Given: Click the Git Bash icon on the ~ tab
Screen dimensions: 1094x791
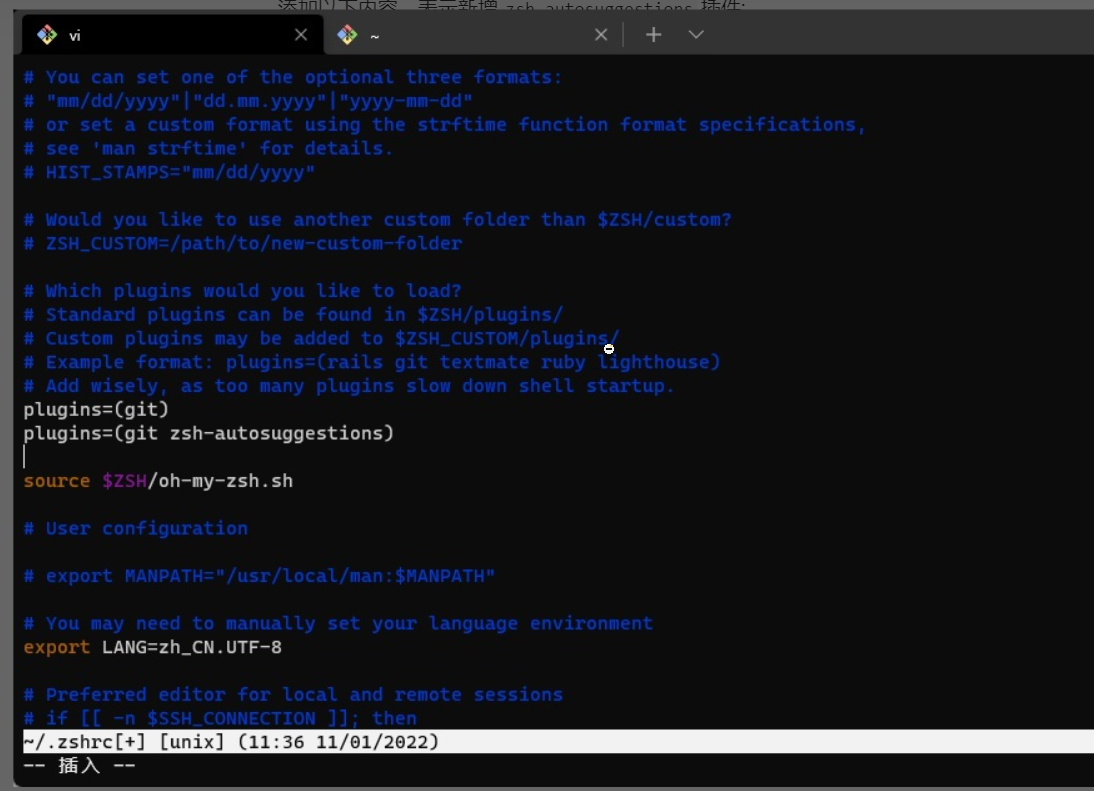Looking at the screenshot, I should (347, 35).
